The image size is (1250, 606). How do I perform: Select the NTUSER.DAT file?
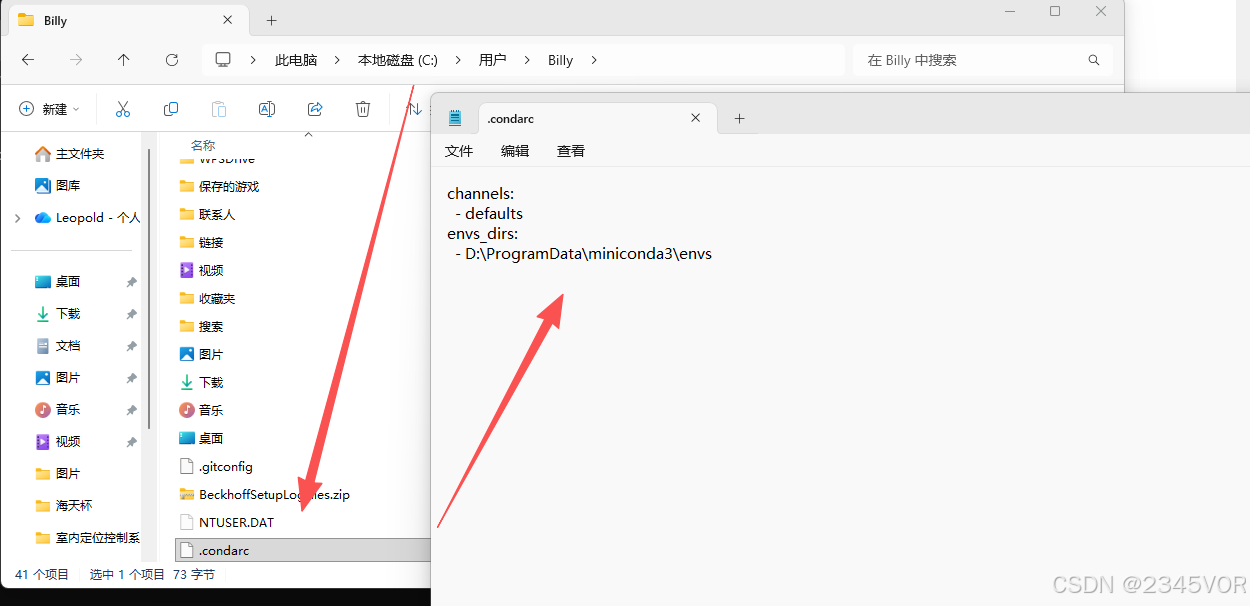tap(227, 522)
